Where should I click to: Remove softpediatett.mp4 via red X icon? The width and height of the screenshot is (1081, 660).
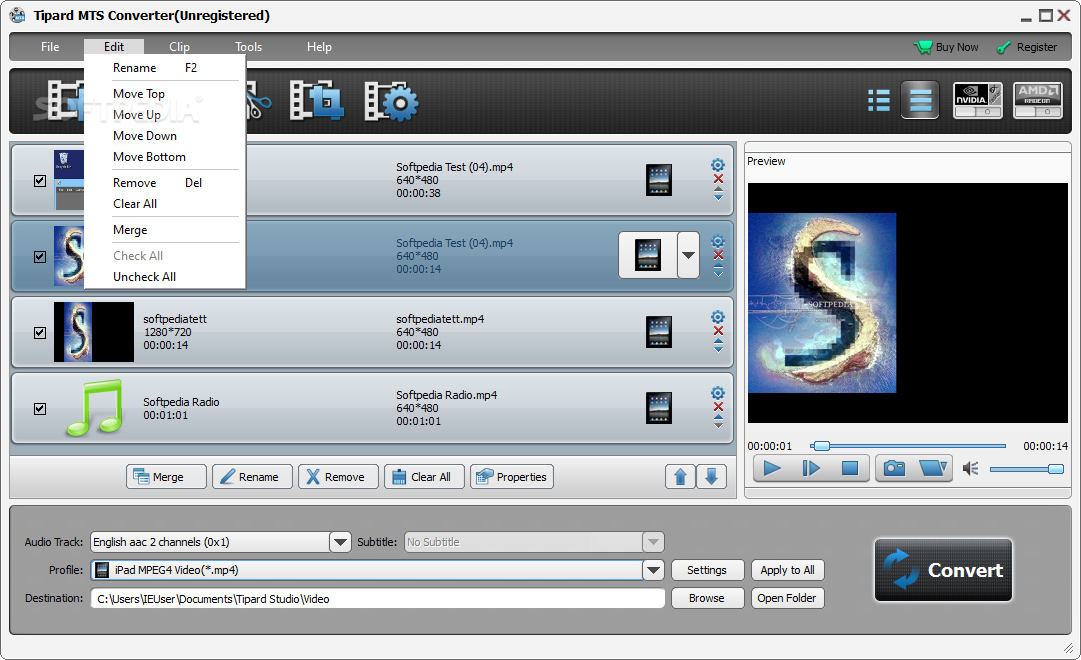[x=718, y=331]
